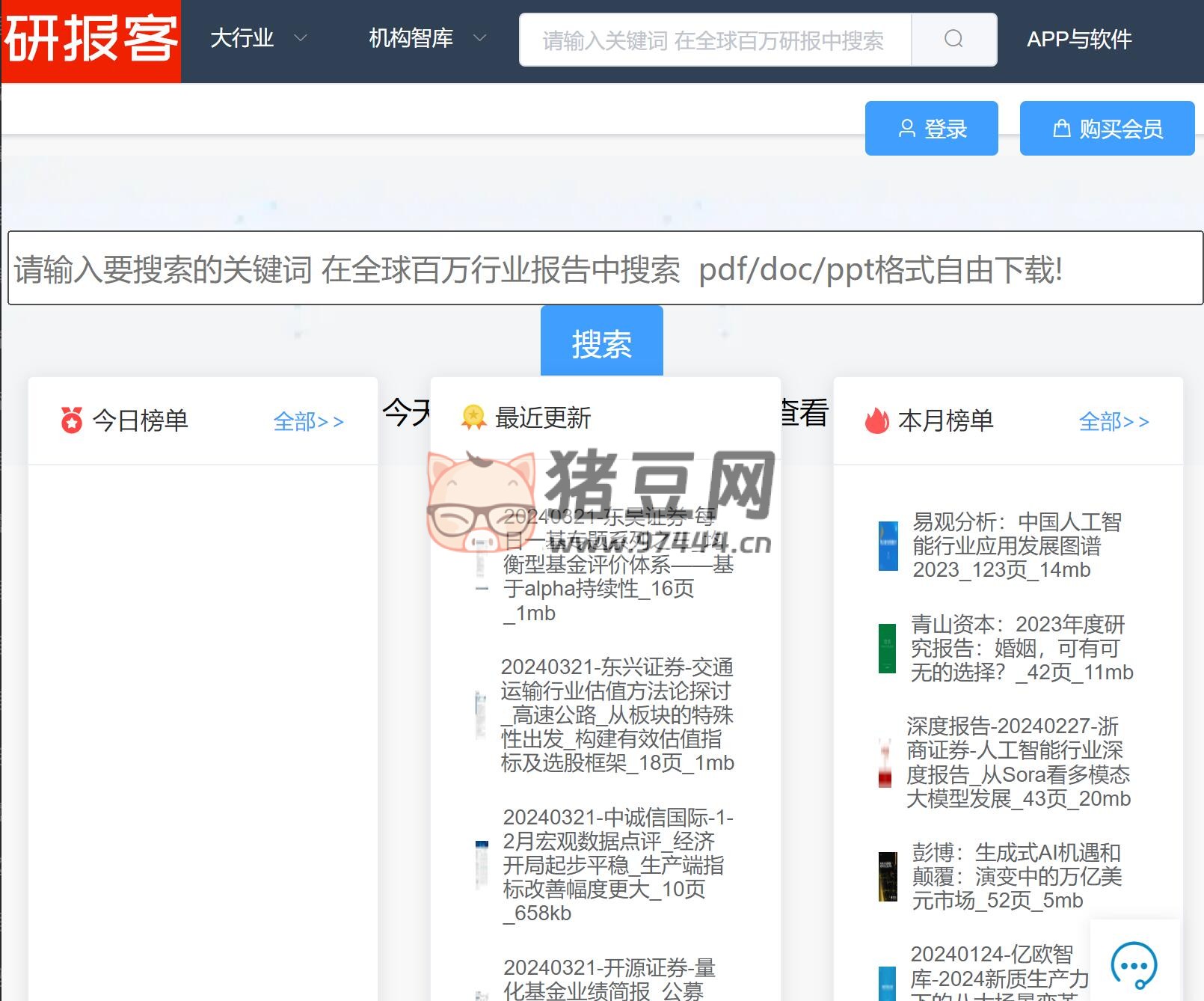This screenshot has height=1001, width=1204.
Task: Click the badge icon beside 最近更新
Action: [473, 417]
